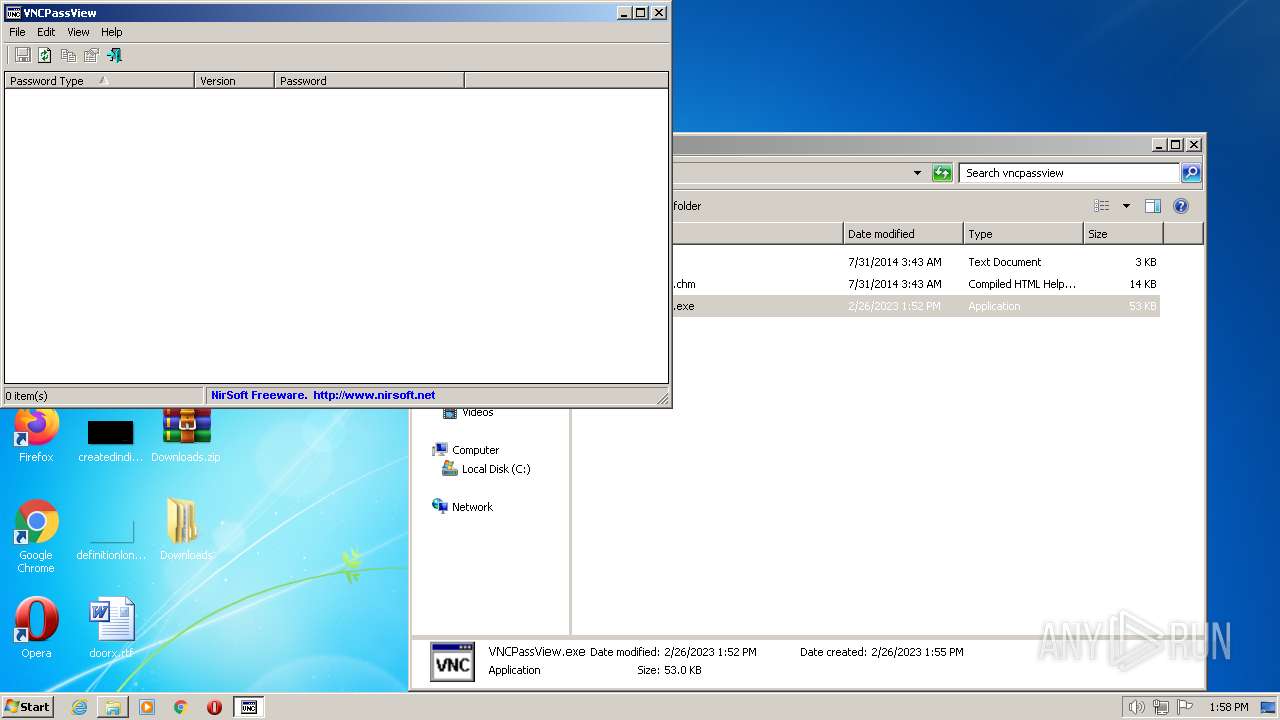1280x720 pixels.
Task: Open the view options dropdown arrow in Explorer
Action: click(1126, 206)
